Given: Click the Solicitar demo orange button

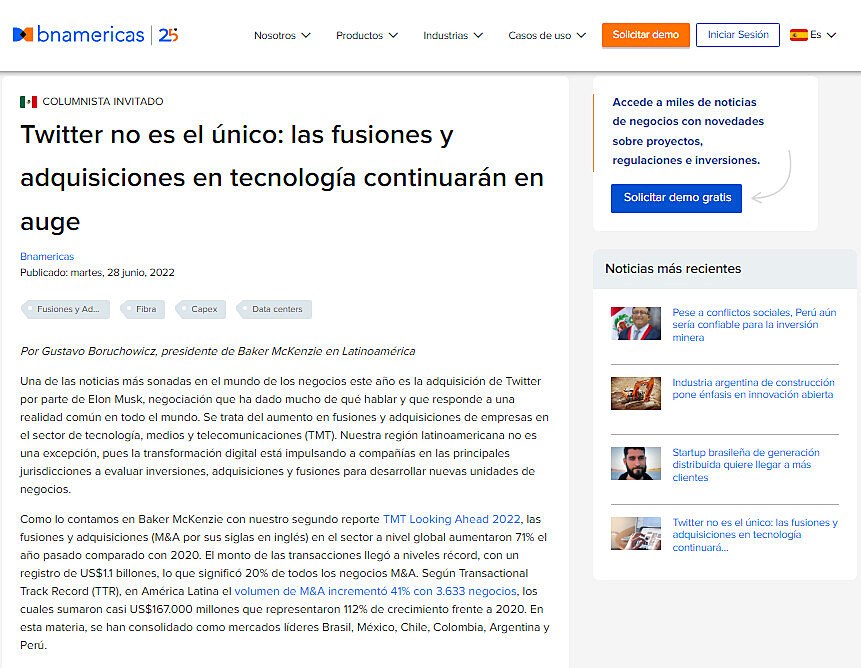Looking at the screenshot, I should (646, 35).
